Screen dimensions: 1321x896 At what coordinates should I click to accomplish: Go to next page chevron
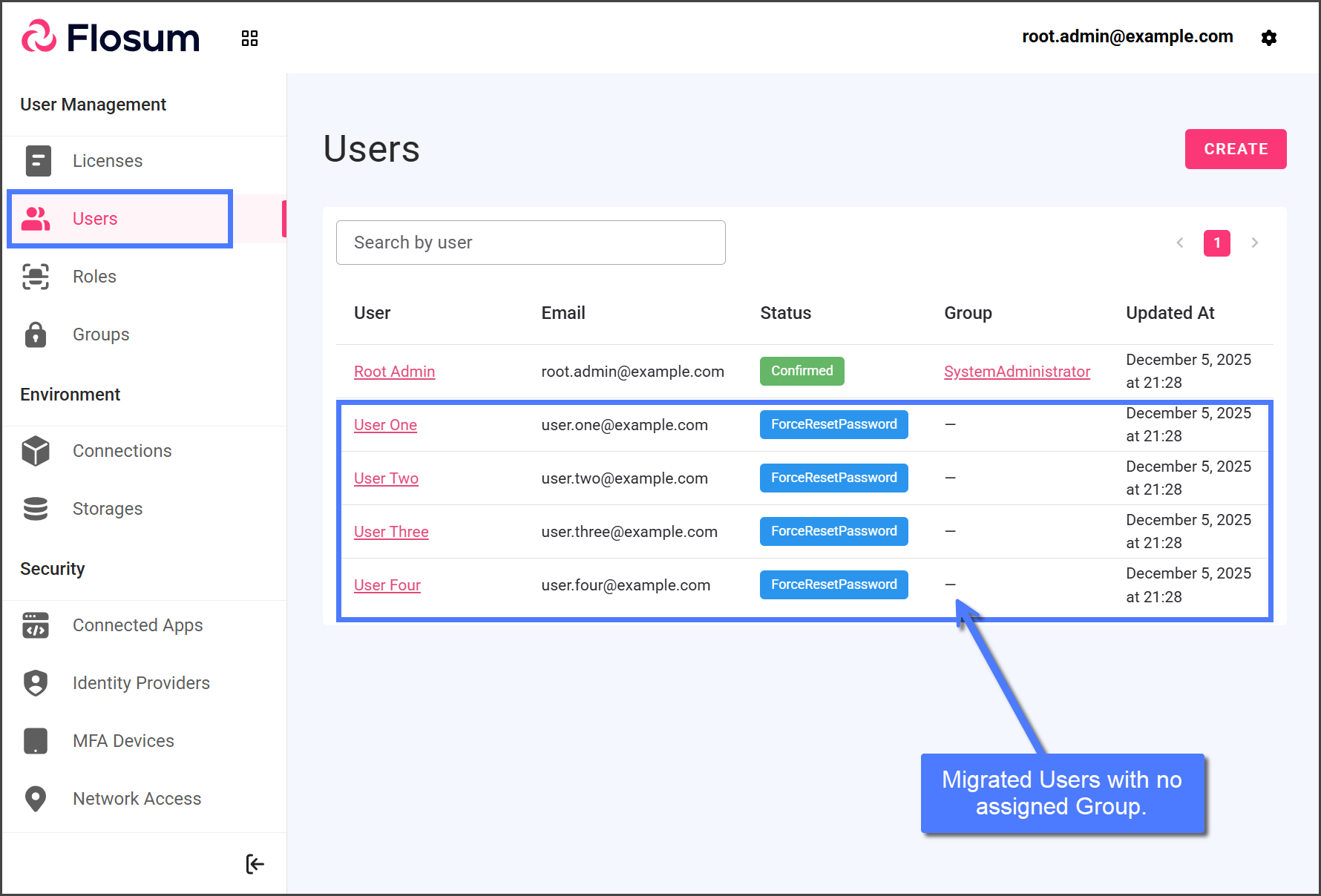(1254, 243)
